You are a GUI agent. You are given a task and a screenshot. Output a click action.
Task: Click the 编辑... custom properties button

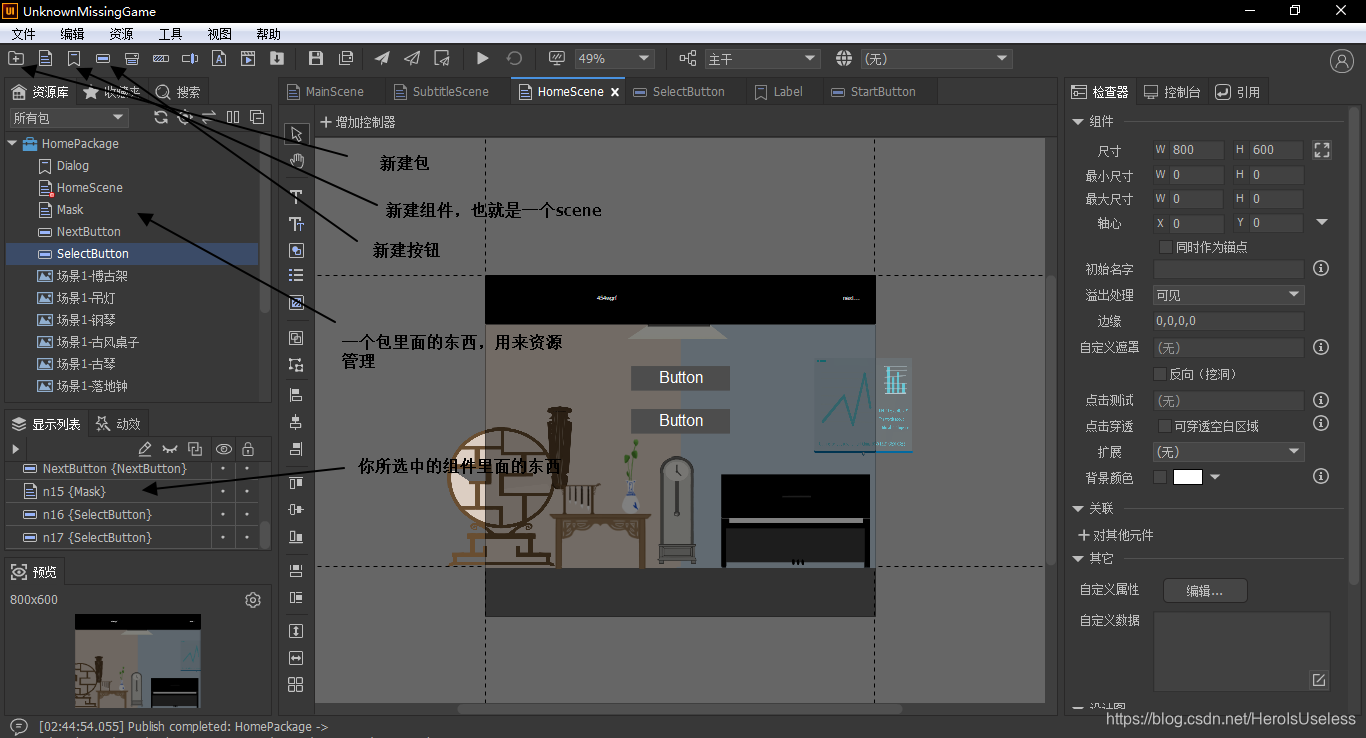(x=1204, y=590)
